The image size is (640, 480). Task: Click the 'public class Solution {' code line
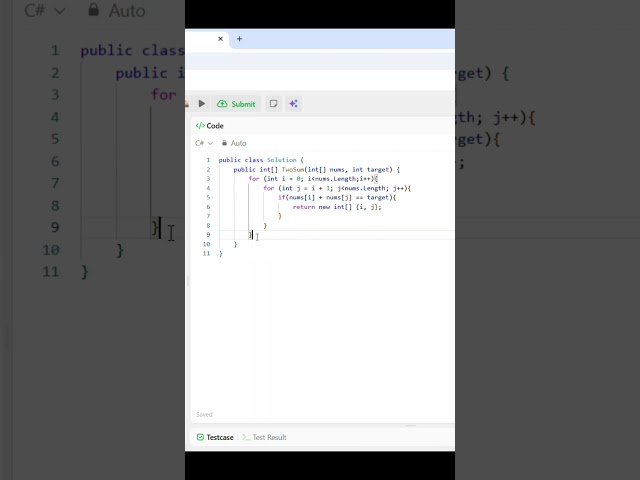(261, 160)
